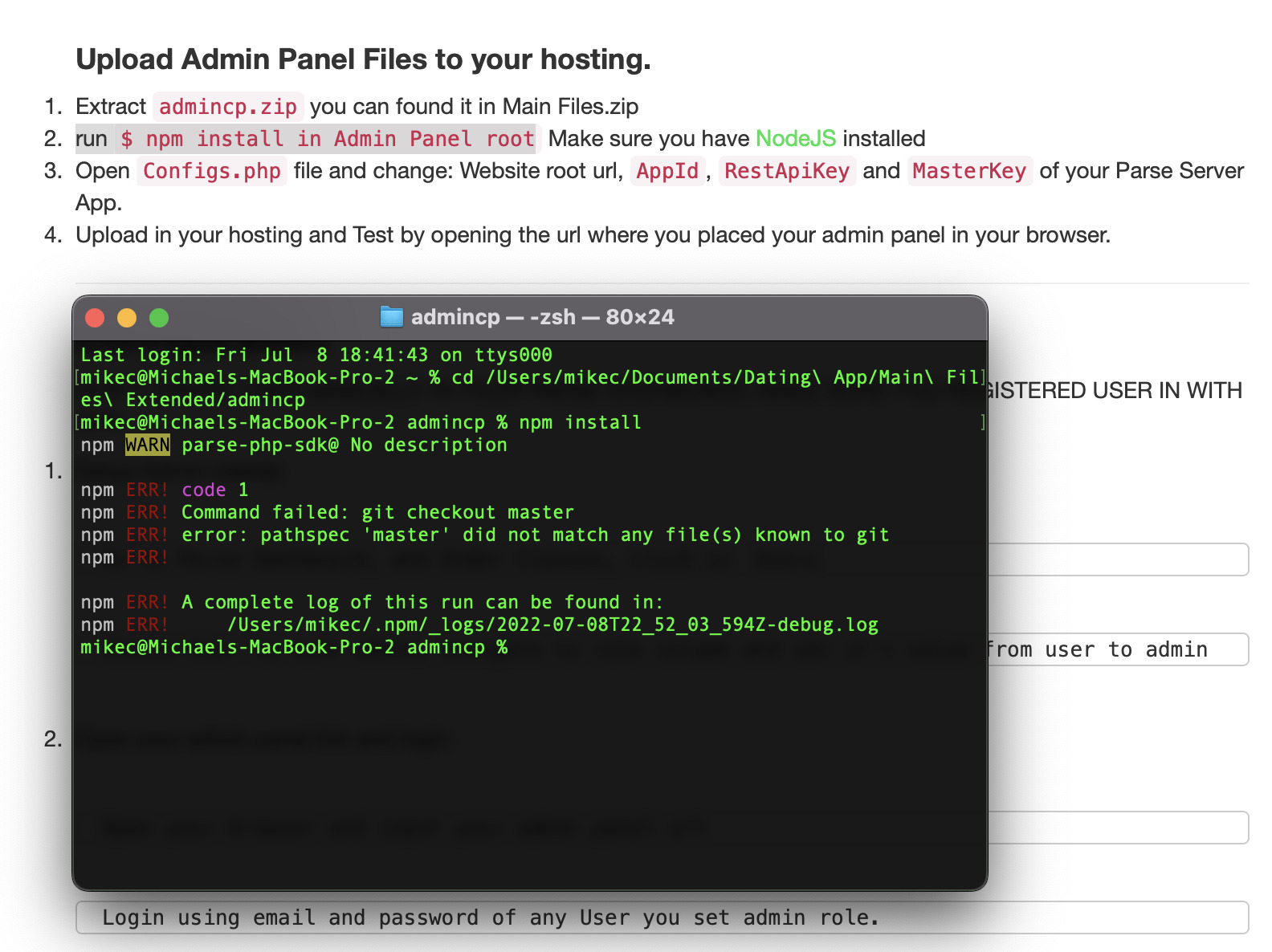This screenshot has height=952, width=1272.
Task: Click the yellow minimize button of terminal
Action: [x=127, y=318]
